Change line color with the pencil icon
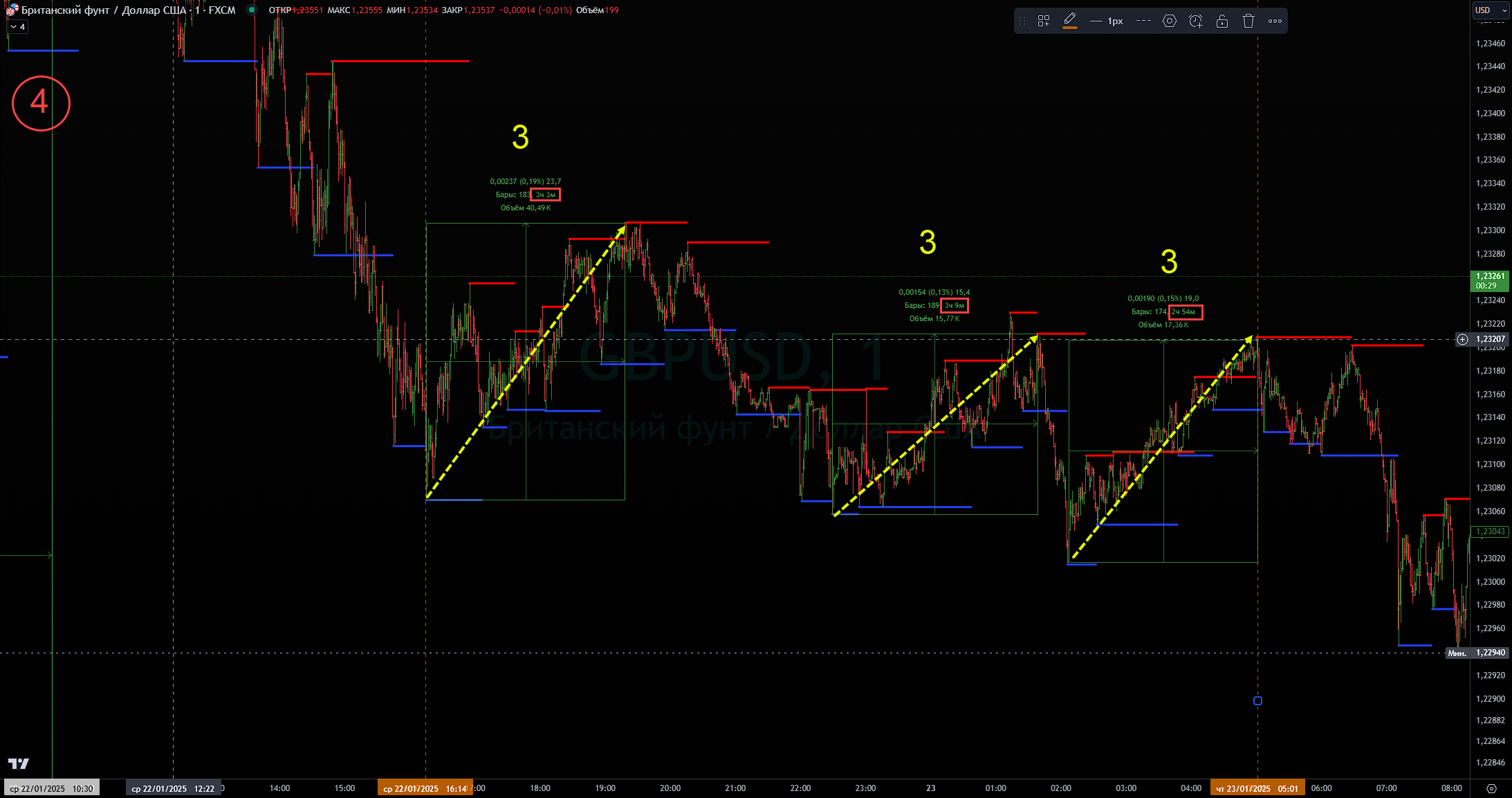The width and height of the screenshot is (1512, 798). [x=1070, y=21]
